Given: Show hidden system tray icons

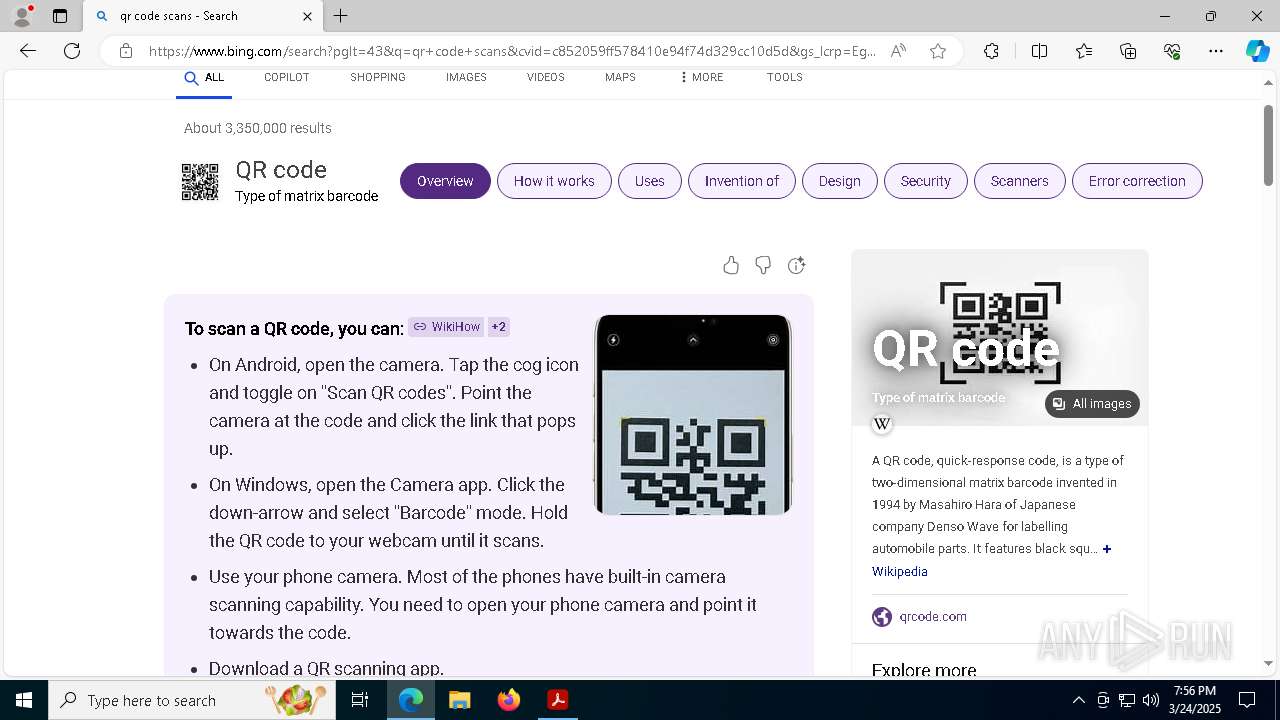Looking at the screenshot, I should pyautogui.click(x=1078, y=700).
